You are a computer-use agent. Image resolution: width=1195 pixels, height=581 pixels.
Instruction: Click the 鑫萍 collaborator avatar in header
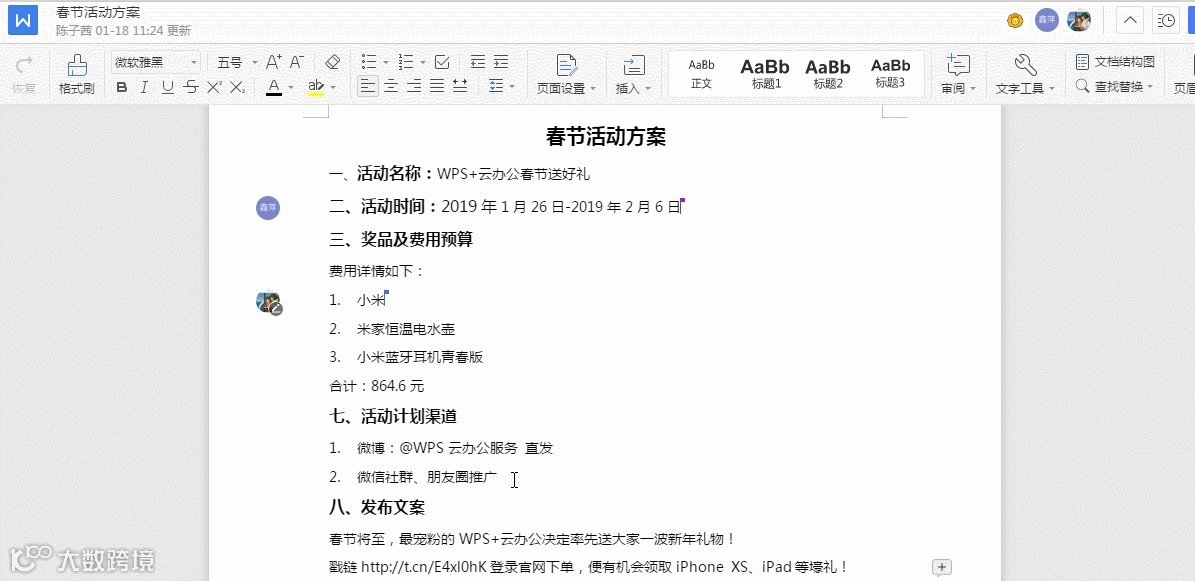tap(1046, 20)
